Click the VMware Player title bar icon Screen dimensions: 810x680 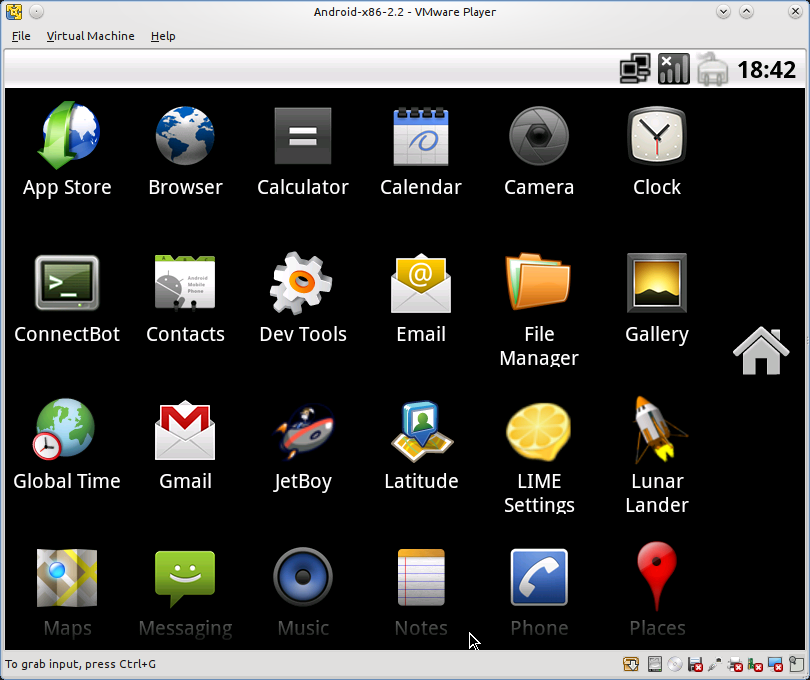tap(14, 11)
